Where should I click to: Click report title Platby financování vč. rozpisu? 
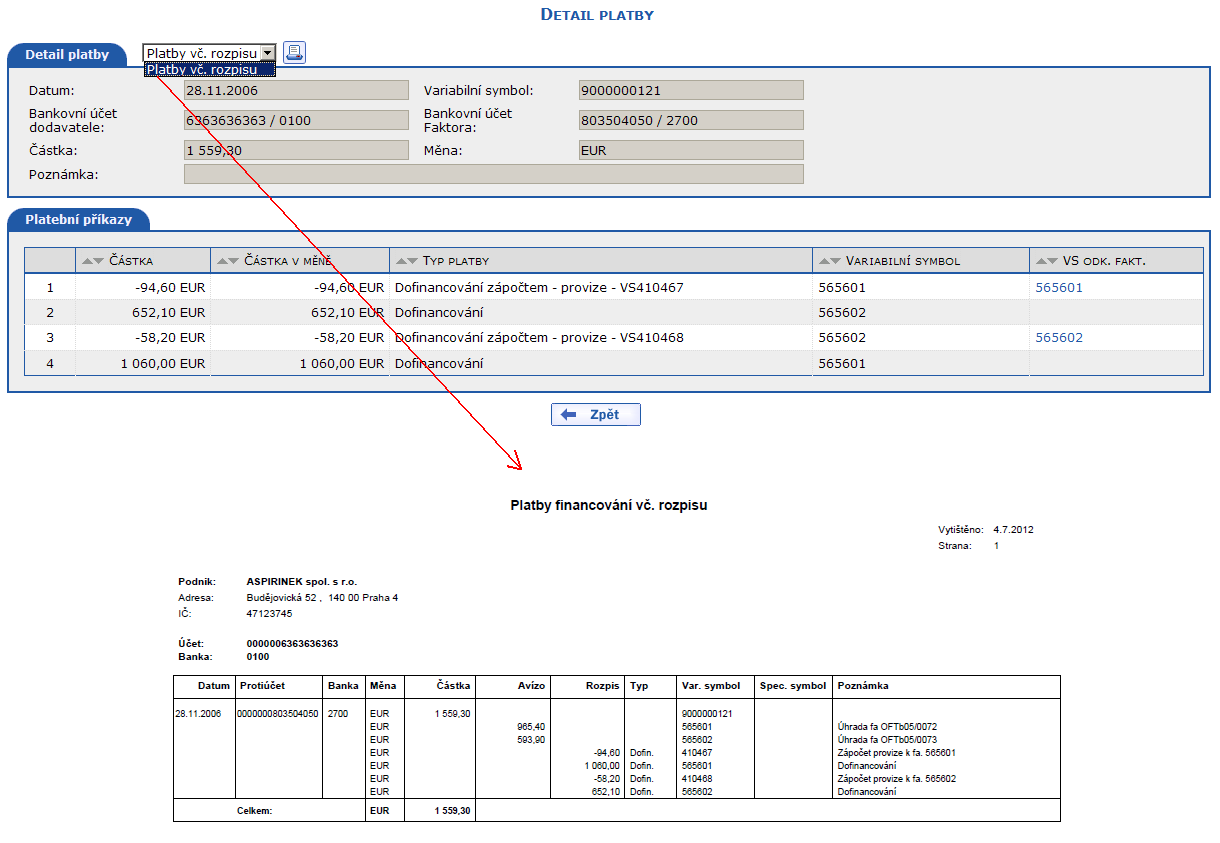point(609,506)
